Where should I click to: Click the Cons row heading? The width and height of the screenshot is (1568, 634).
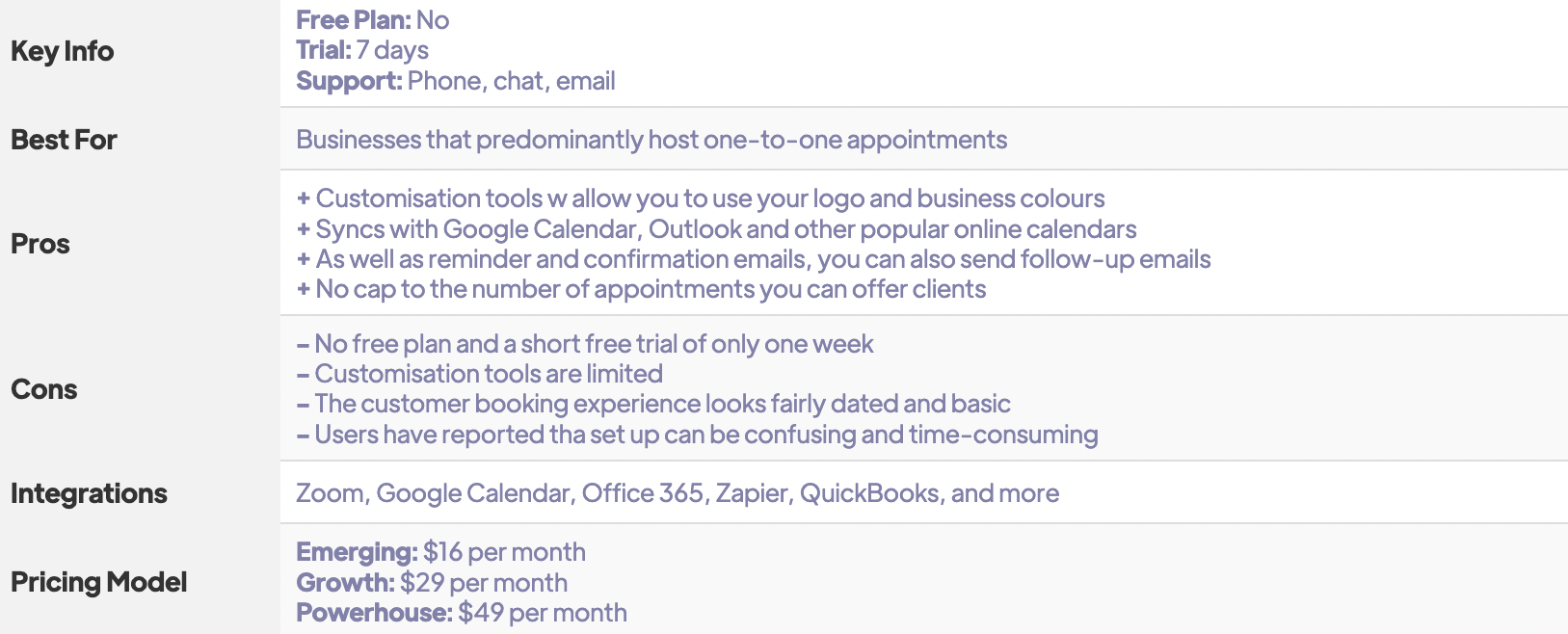pyautogui.click(x=44, y=389)
